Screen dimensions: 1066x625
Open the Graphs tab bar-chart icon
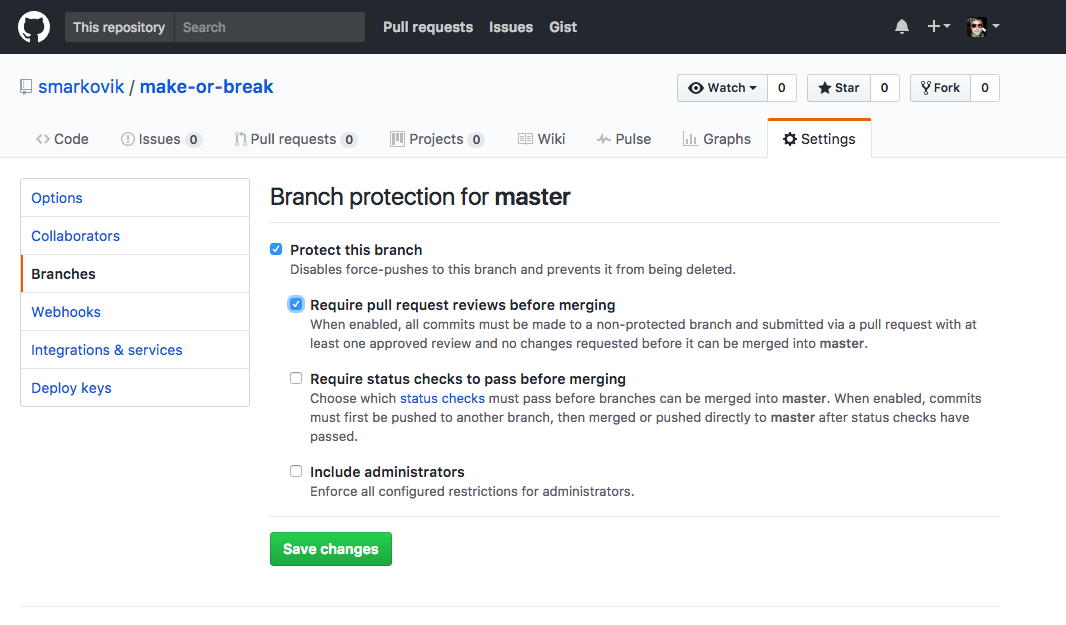689,139
